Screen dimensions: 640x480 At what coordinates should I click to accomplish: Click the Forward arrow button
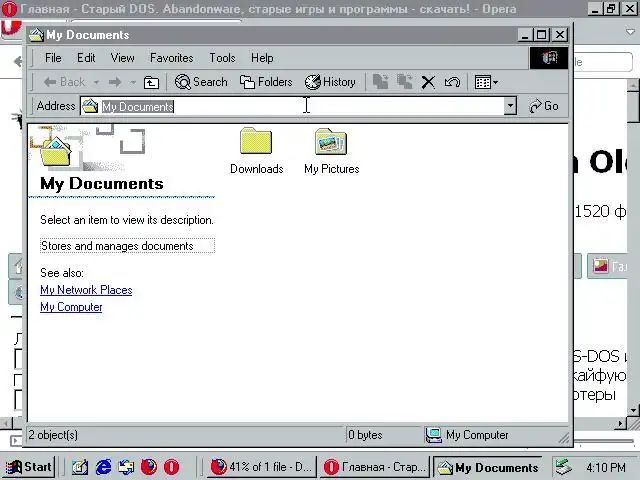115,82
